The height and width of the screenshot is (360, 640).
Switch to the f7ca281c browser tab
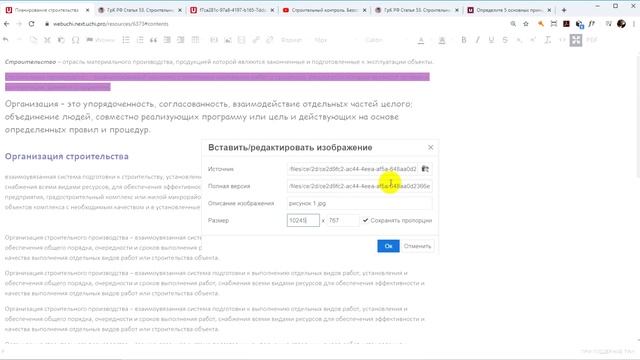pos(232,10)
